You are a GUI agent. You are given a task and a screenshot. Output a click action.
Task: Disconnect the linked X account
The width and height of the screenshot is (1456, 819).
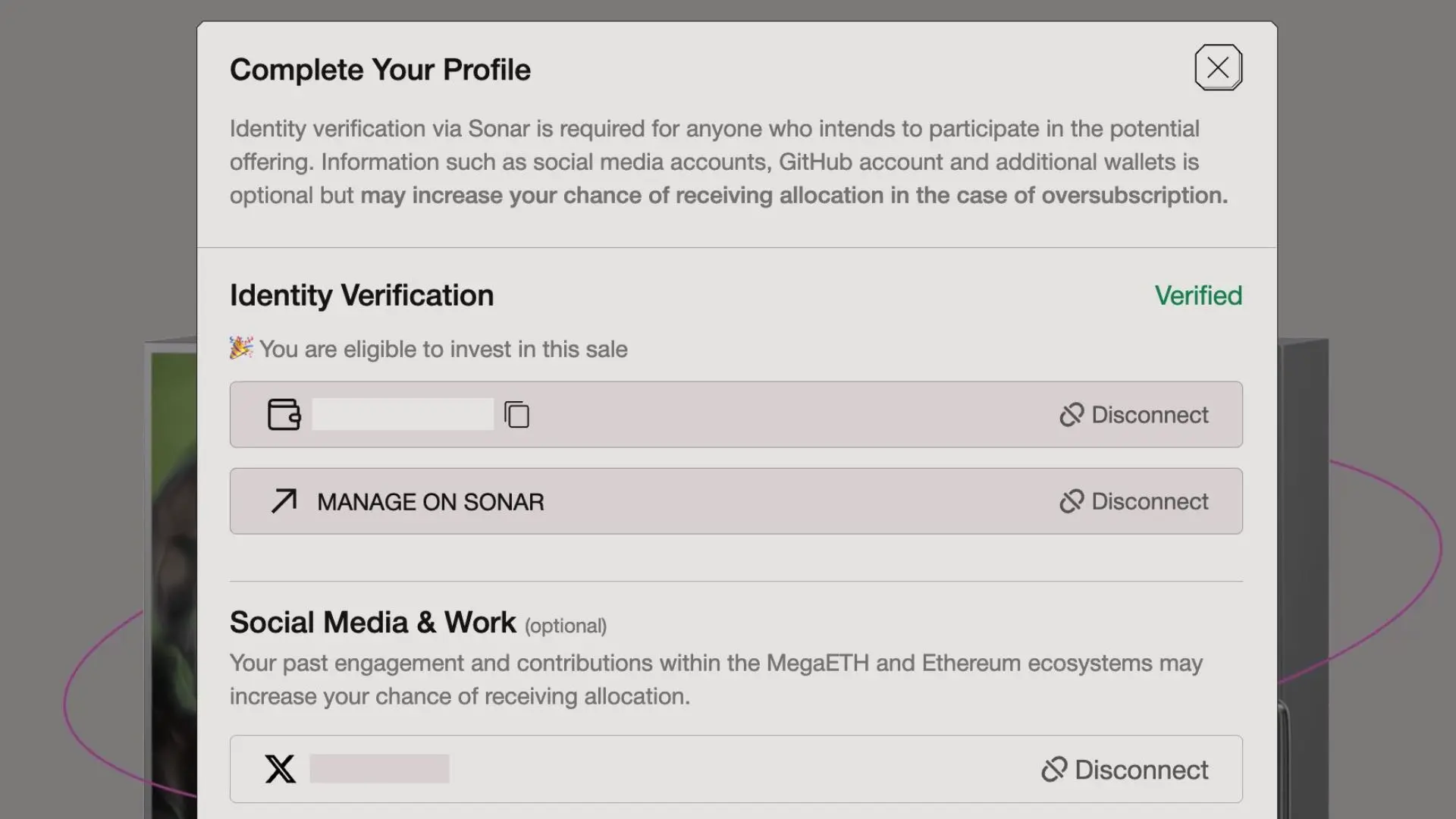pos(1141,770)
